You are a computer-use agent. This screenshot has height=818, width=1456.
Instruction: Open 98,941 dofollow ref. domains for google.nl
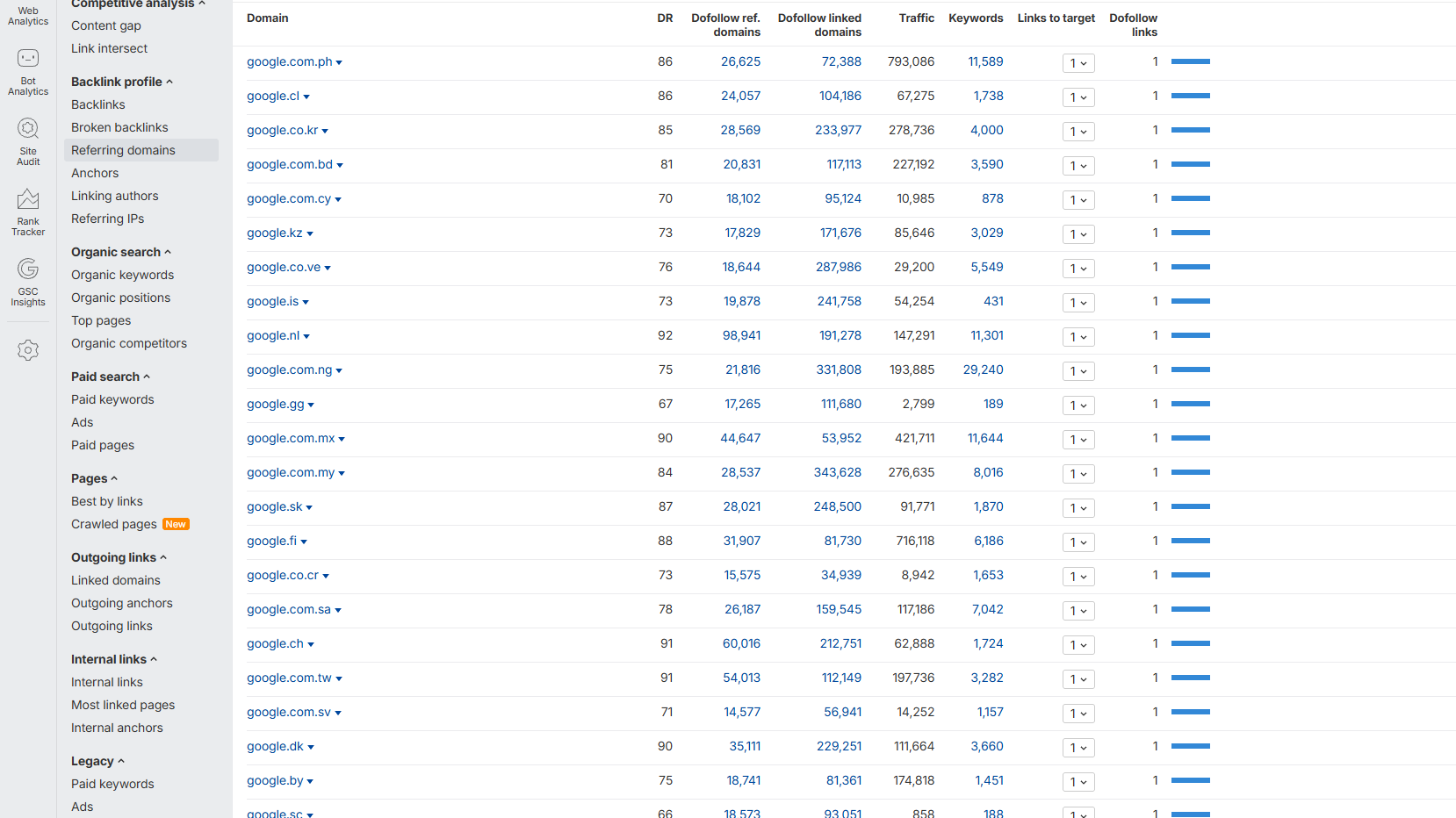742,335
